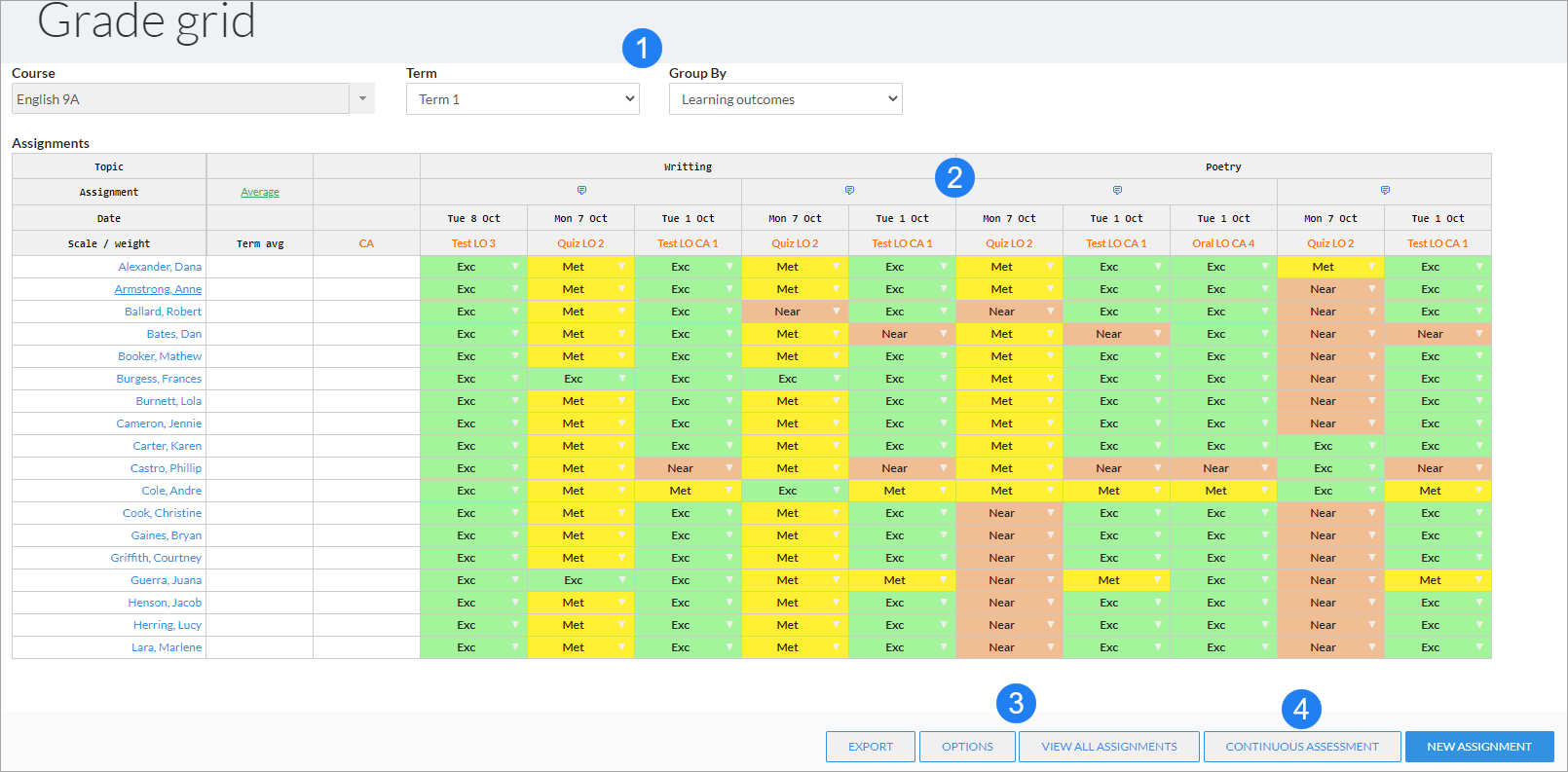Image resolution: width=1568 pixels, height=772 pixels.
Task: Open comment icon for group containing Test LO 3
Action: (x=581, y=191)
